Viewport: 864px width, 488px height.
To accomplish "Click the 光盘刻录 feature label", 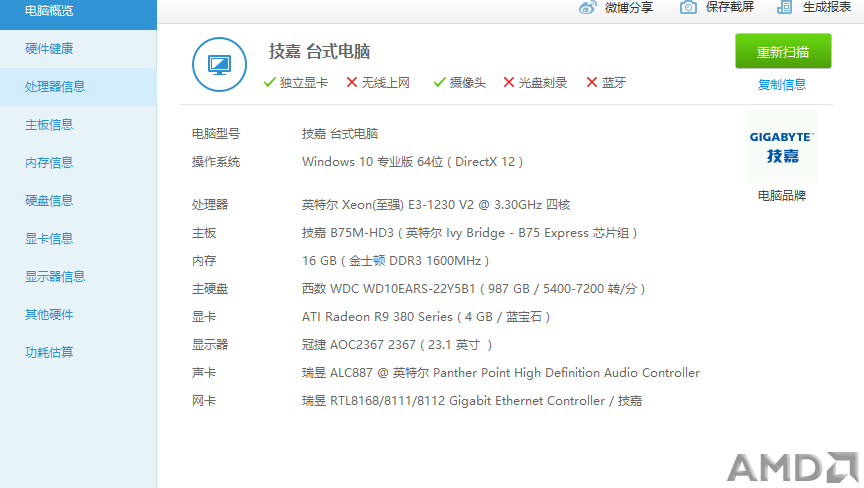I will pos(543,83).
